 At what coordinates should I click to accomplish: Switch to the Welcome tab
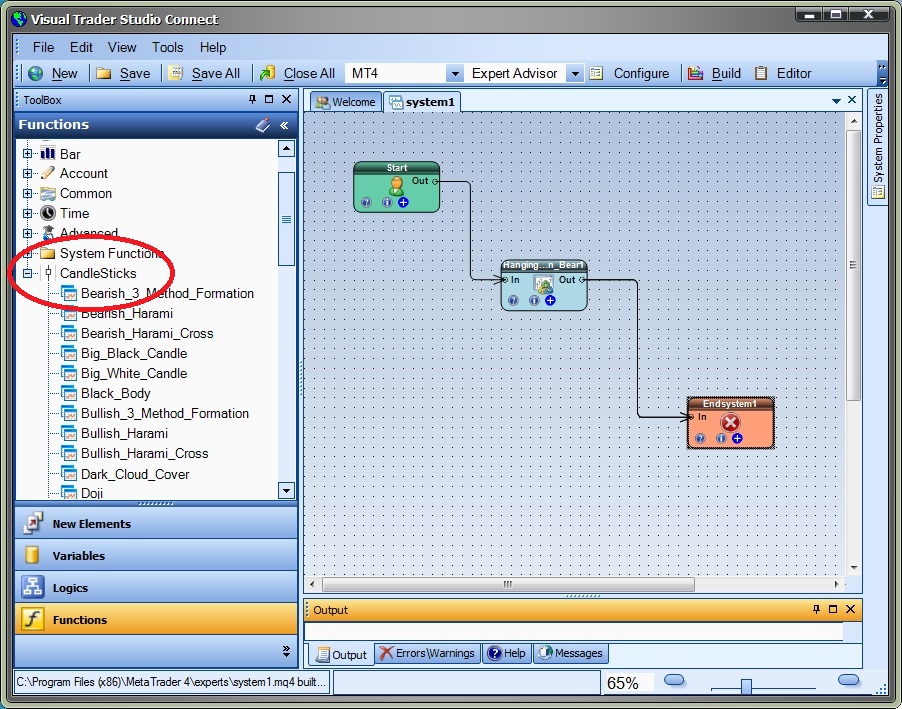pyautogui.click(x=346, y=102)
